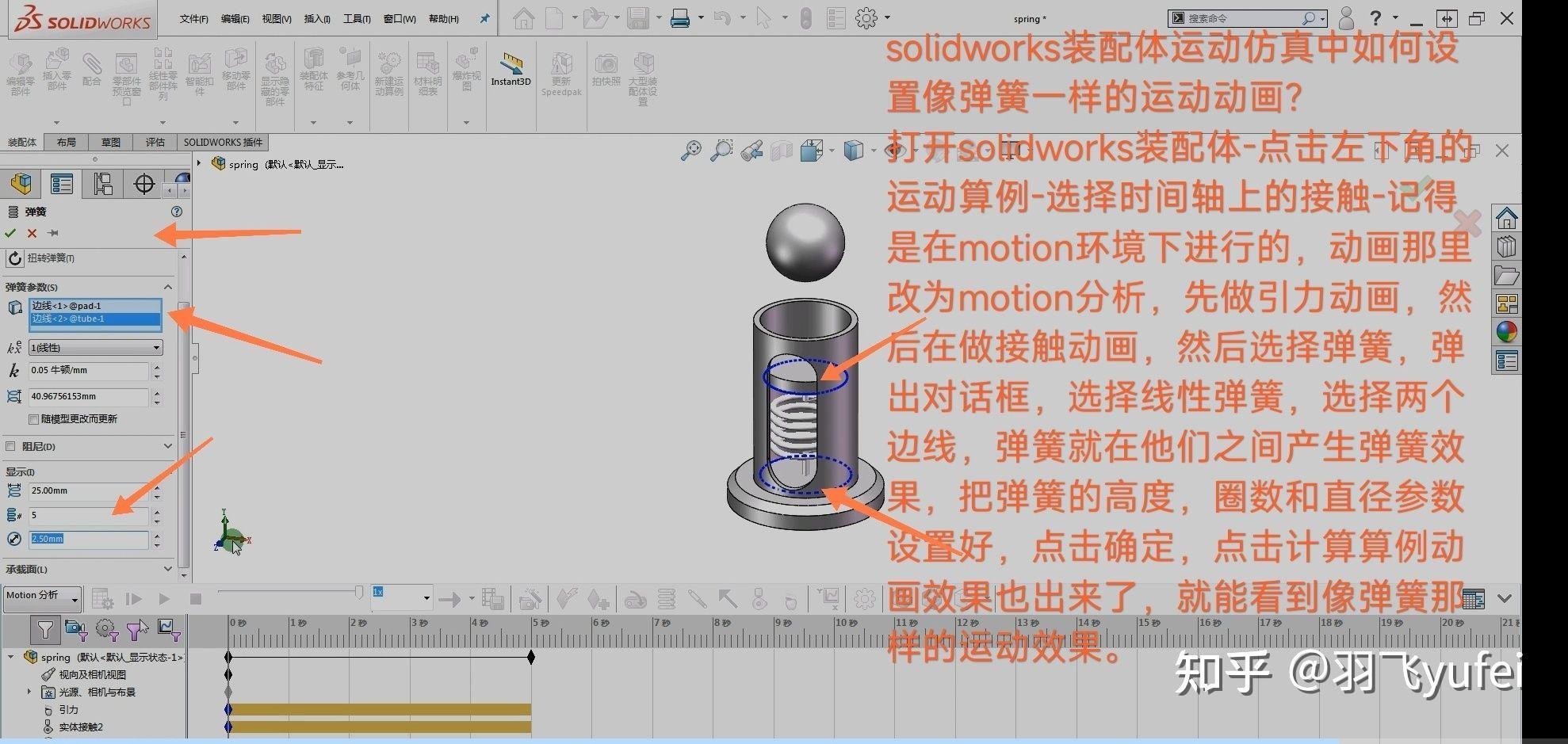
Task: Switch to the 草图 ribbon tab
Action: click(110, 143)
